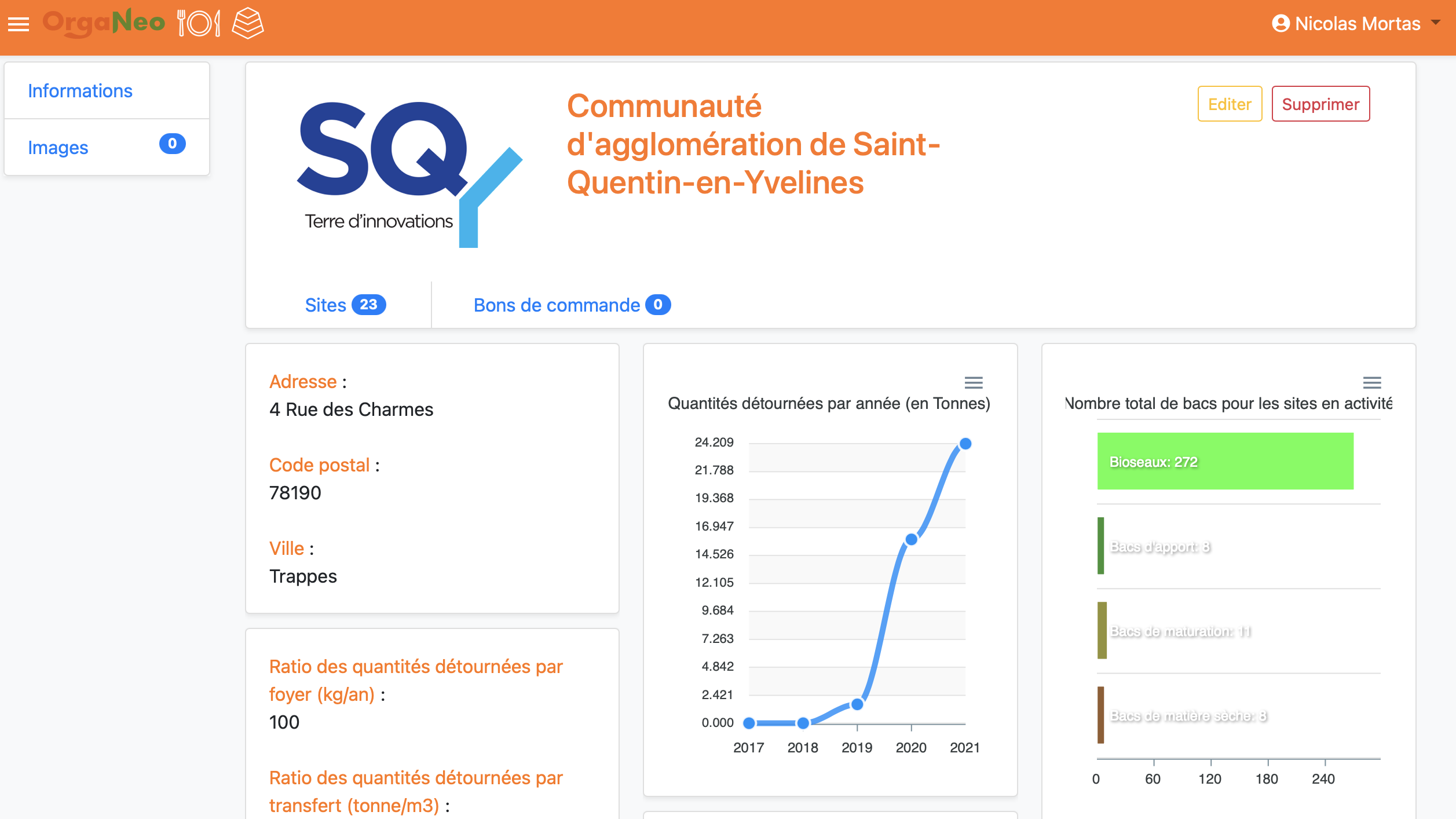Image resolution: width=1456 pixels, height=819 pixels.
Task: Select the 2020 data point on line chart
Action: point(911,539)
